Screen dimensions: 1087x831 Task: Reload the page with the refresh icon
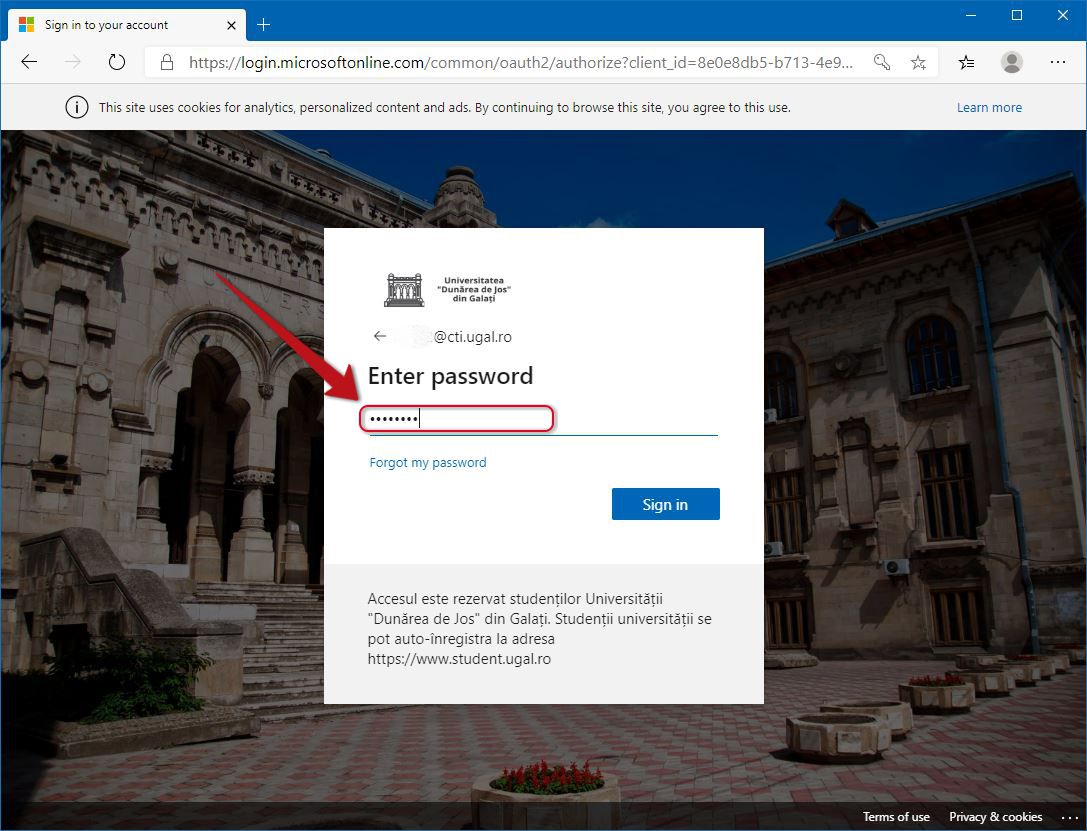tap(116, 62)
